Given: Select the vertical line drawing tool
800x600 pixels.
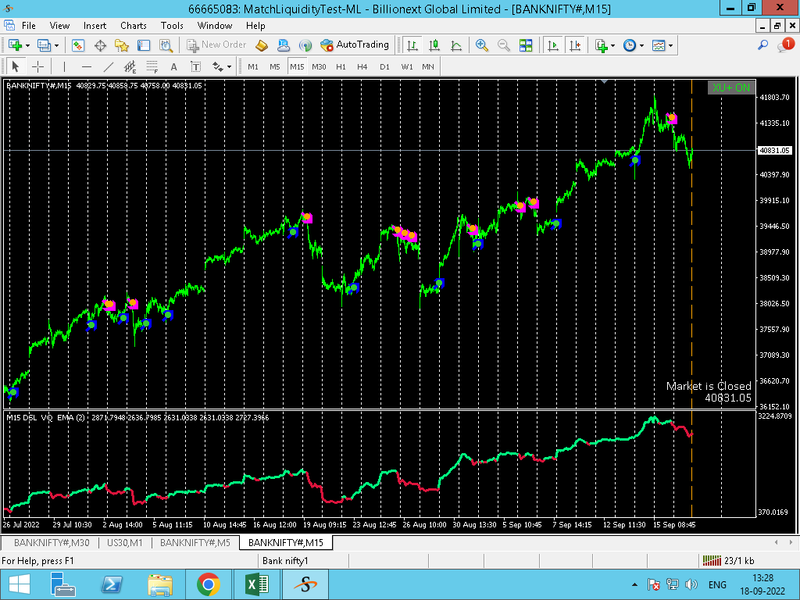Looking at the screenshot, I should click(x=64, y=66).
